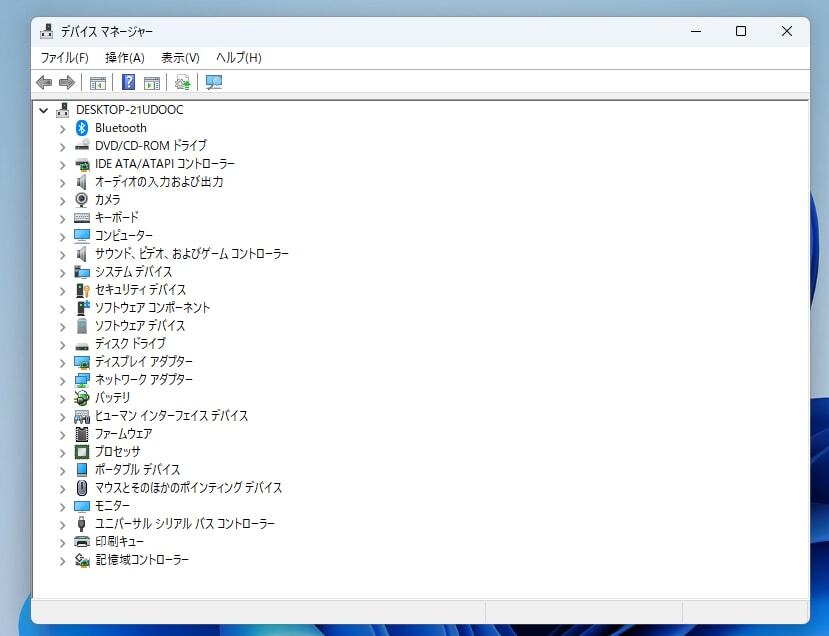Click the ネットワーク アダプター icon
The width and height of the screenshot is (829, 636).
click(82, 380)
